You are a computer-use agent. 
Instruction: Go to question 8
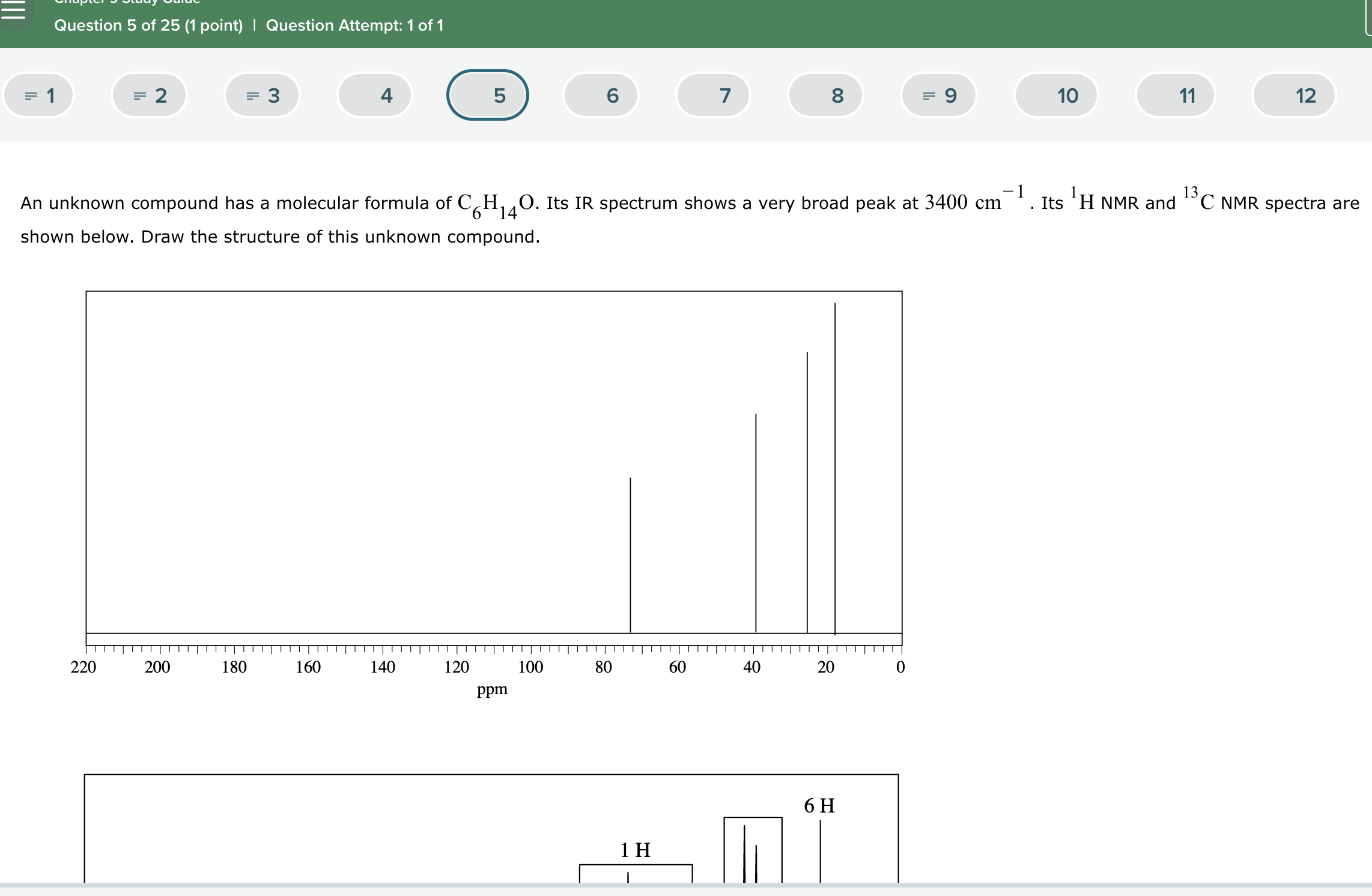click(826, 95)
